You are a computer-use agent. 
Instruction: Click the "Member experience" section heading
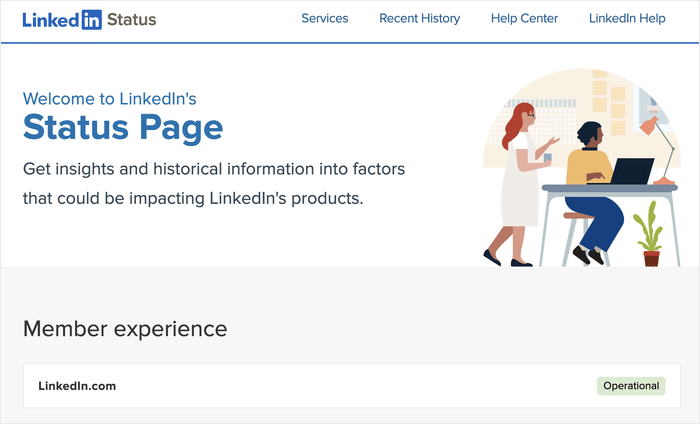[125, 328]
